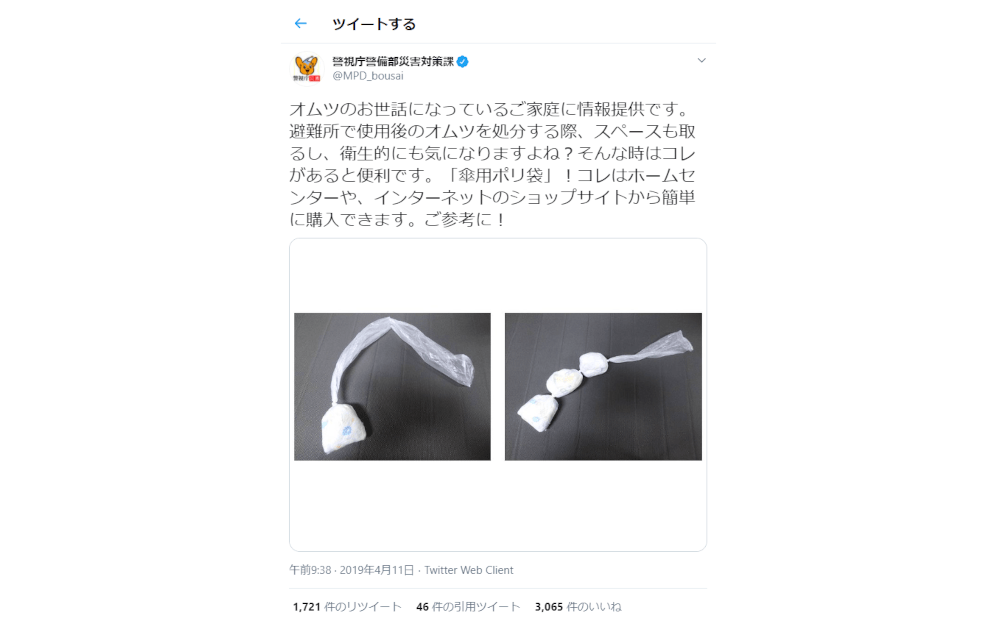This screenshot has height=618, width=1000.
Task: Open the MPD_bousai profile avatar
Action: tap(306, 68)
